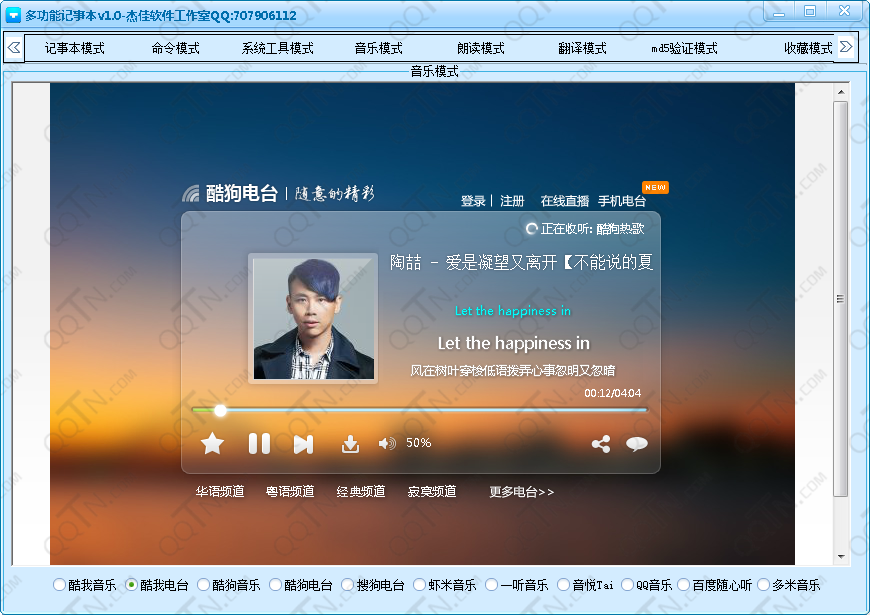
Task: Expand 更多电台 channel list
Action: click(x=521, y=492)
